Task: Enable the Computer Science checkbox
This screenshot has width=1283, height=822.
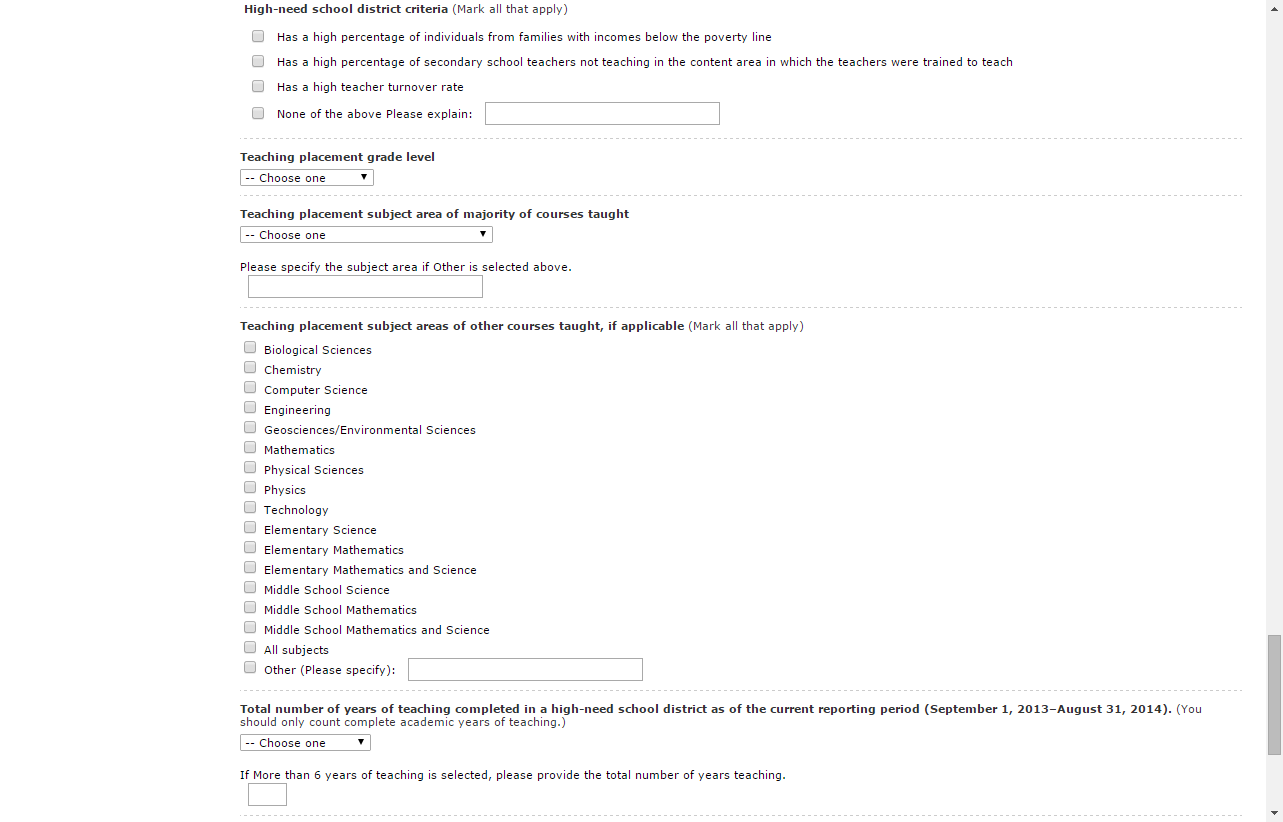Action: (x=250, y=388)
